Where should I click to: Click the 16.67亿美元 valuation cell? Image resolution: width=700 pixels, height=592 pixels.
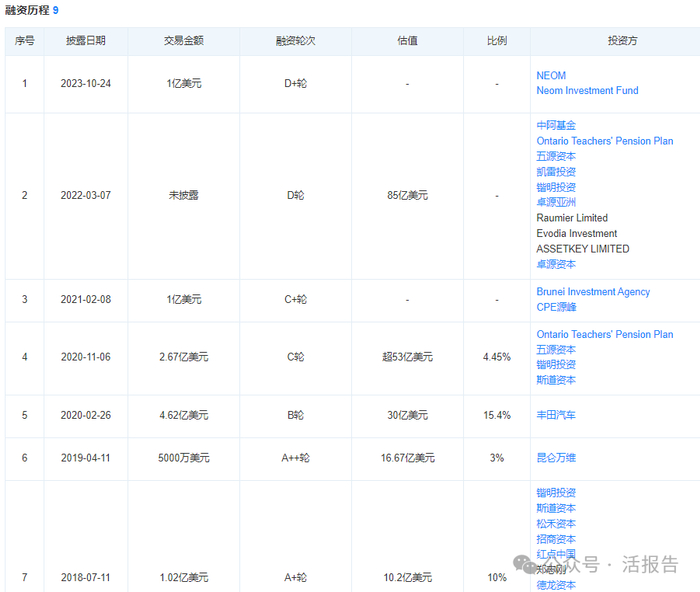408,459
